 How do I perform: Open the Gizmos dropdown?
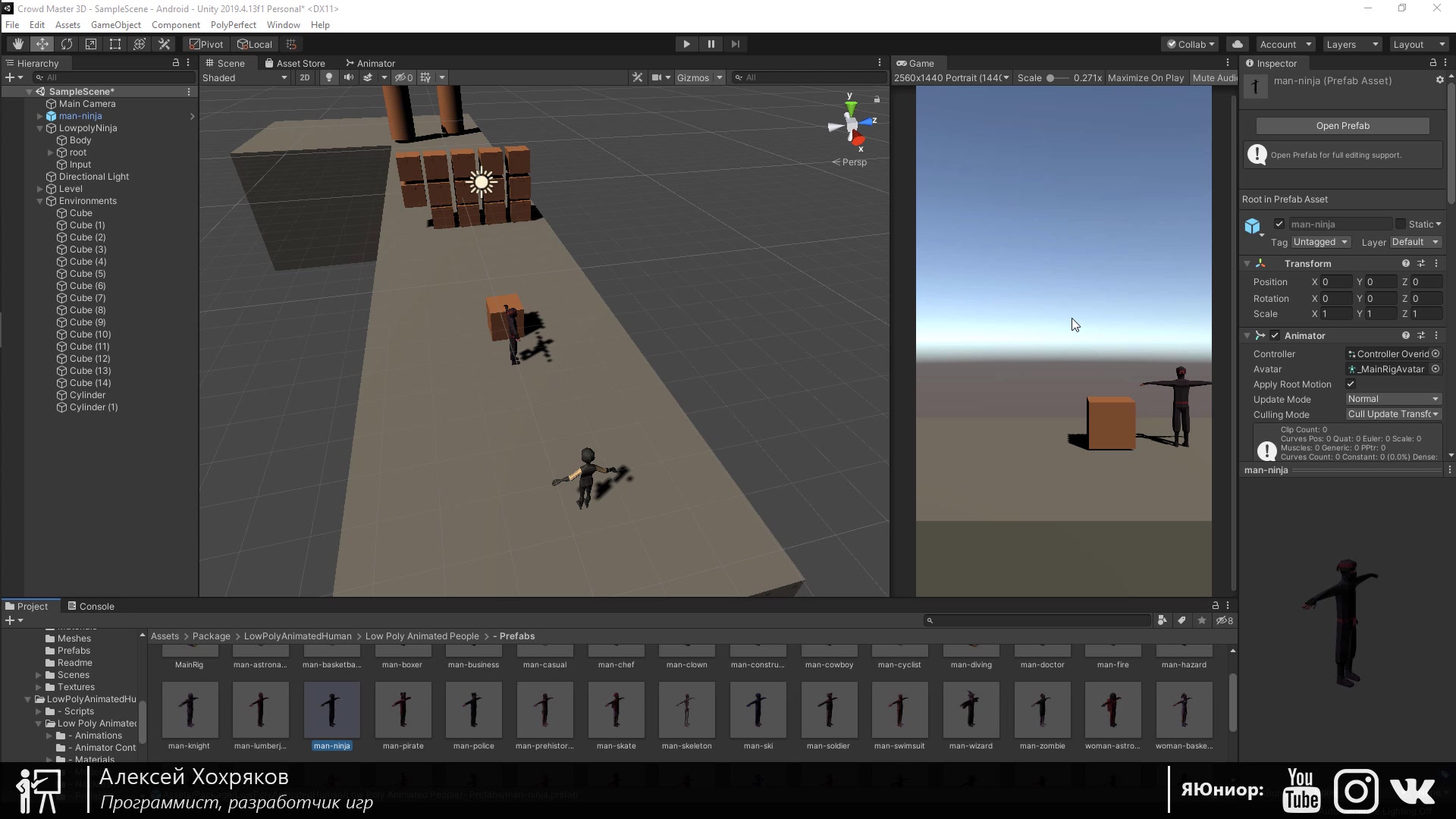(x=699, y=77)
